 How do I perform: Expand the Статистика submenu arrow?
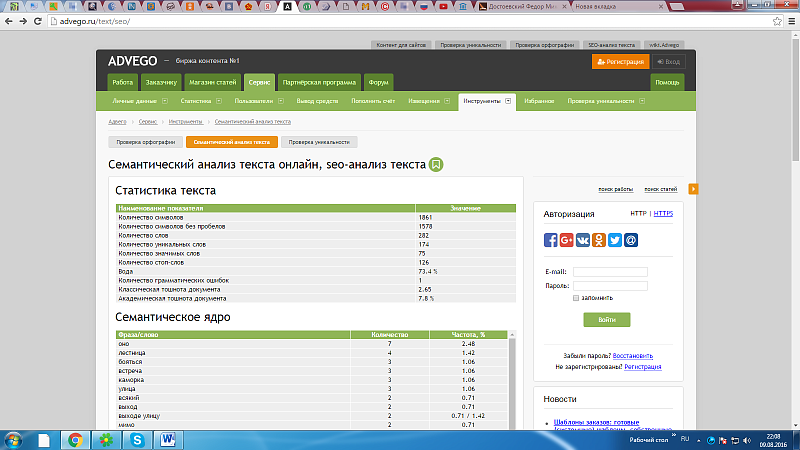pyautogui.click(x=219, y=101)
